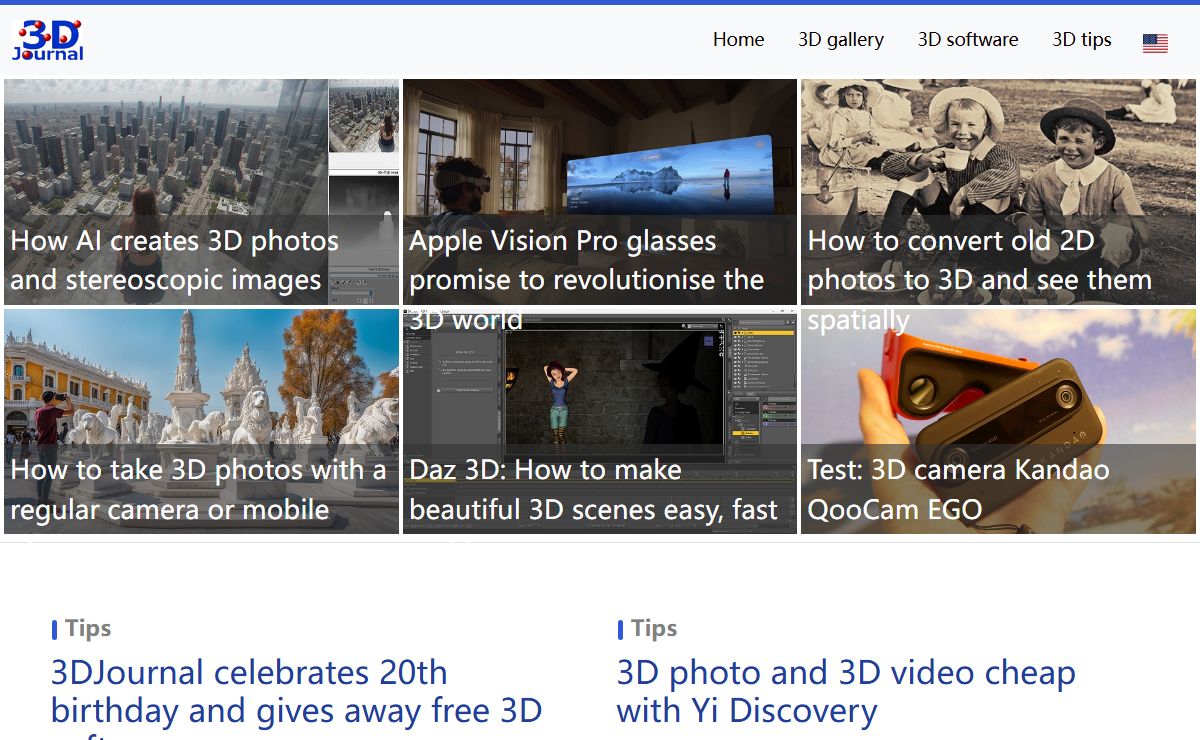1200x740 pixels.
Task: Open the US flag language selector
Action: [1155, 43]
